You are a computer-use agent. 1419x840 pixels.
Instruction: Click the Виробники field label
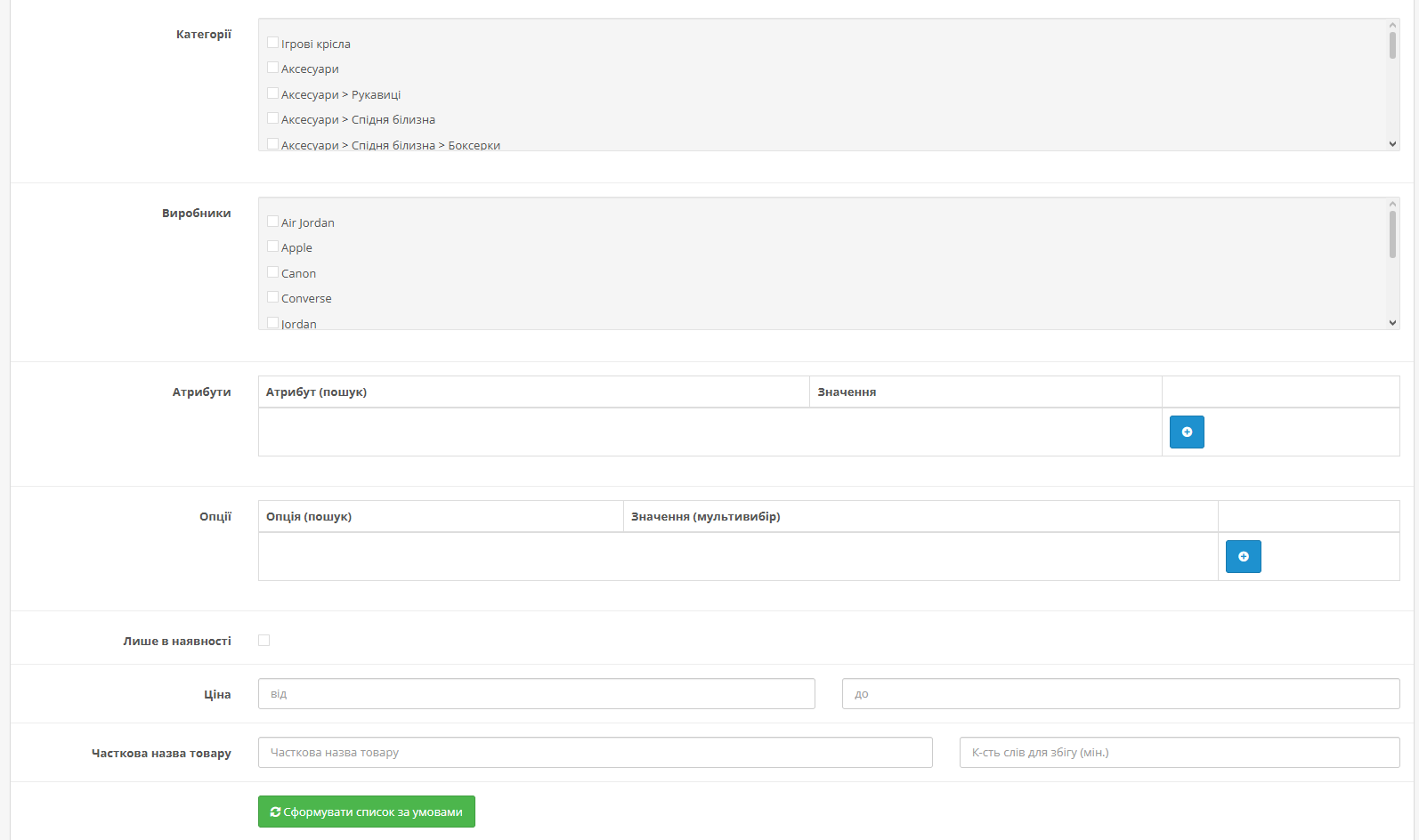(197, 214)
